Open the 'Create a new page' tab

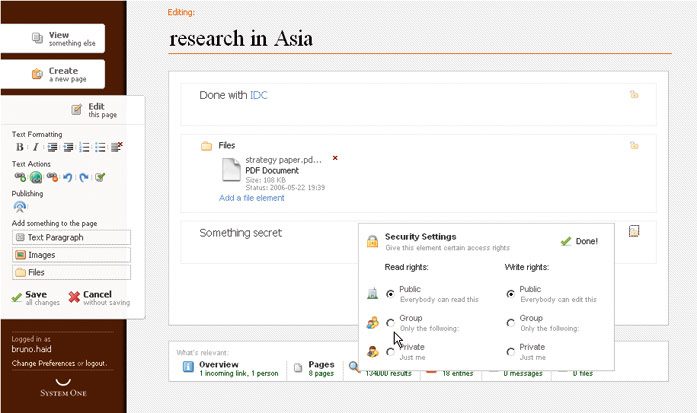[x=62, y=75]
